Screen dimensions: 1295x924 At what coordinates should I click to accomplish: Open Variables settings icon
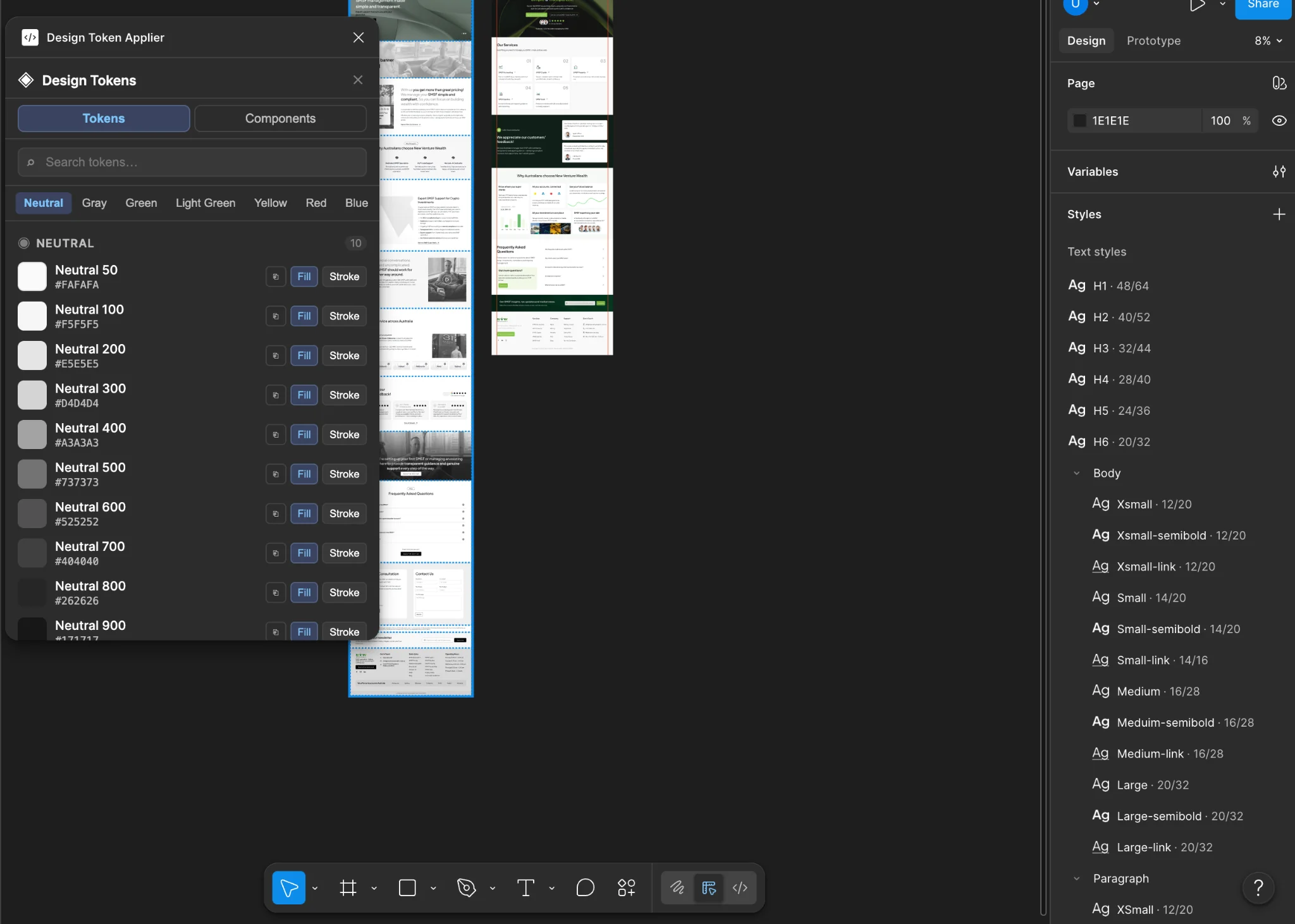coord(1279,171)
